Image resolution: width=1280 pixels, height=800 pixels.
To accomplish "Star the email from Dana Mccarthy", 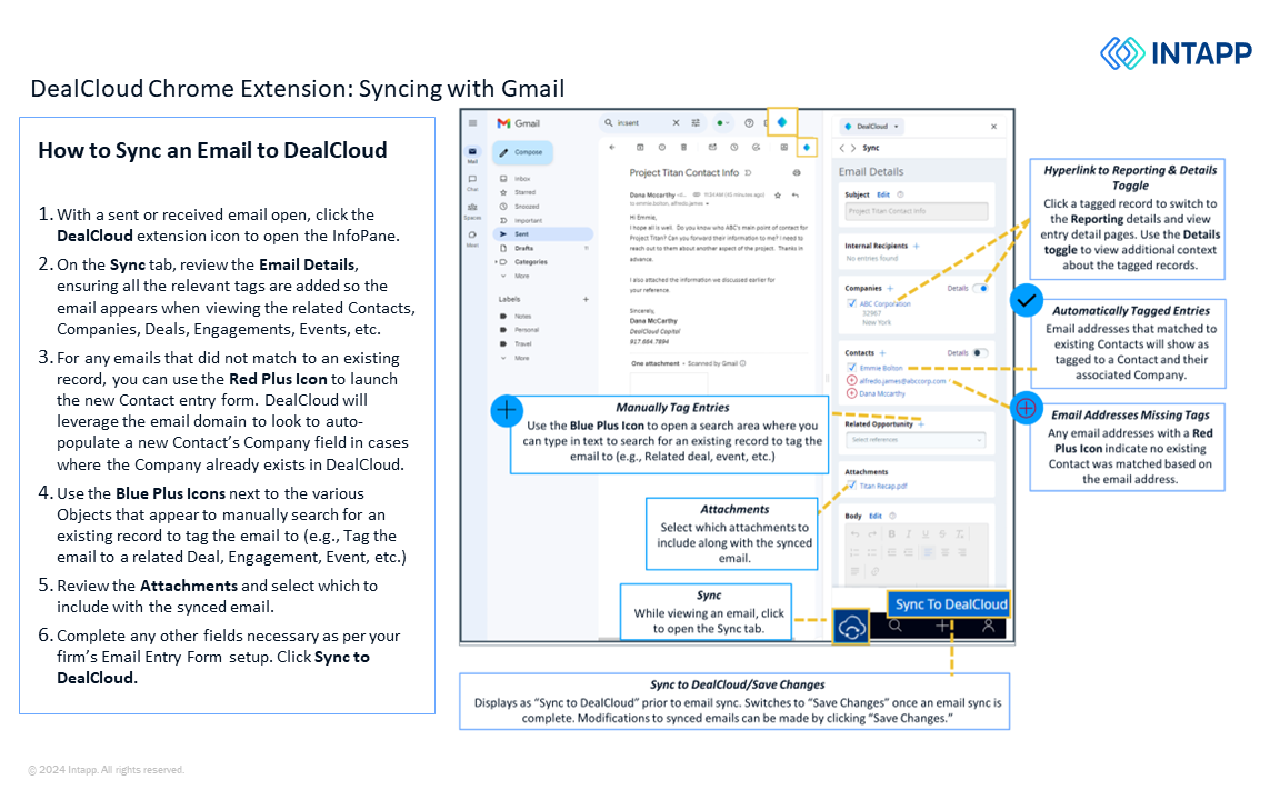I will pyautogui.click(x=778, y=194).
